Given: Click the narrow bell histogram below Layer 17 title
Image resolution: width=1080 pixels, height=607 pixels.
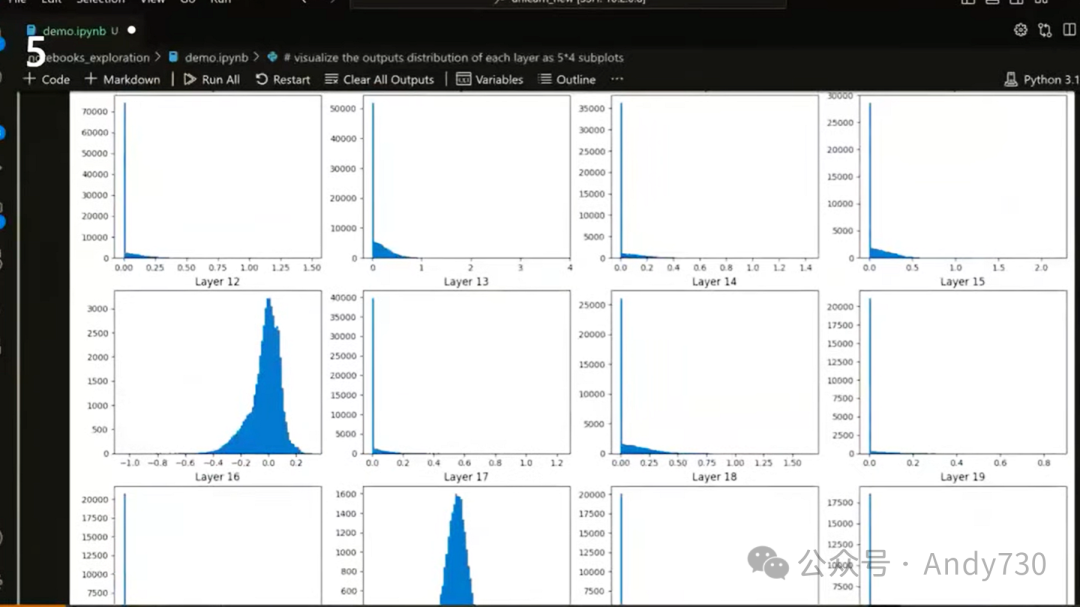Looking at the screenshot, I should (466, 546).
